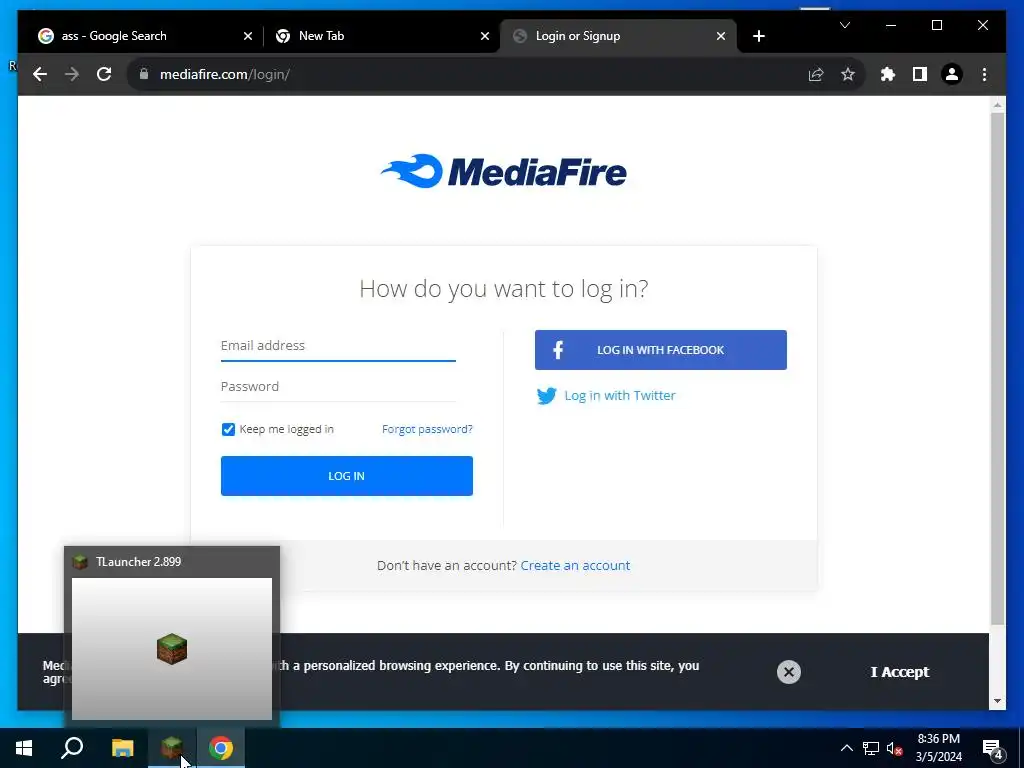Switch to the 'New Tab' tab

tap(382, 36)
